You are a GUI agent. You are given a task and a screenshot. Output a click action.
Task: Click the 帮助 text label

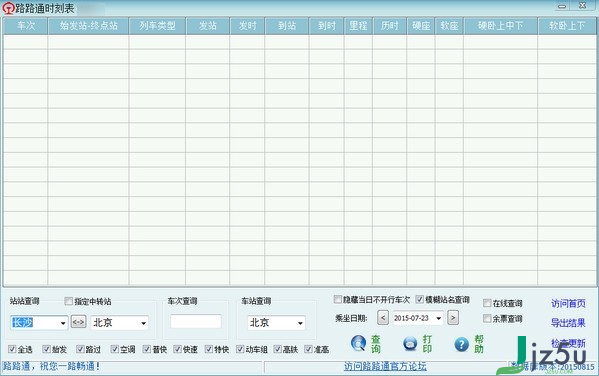pos(479,344)
